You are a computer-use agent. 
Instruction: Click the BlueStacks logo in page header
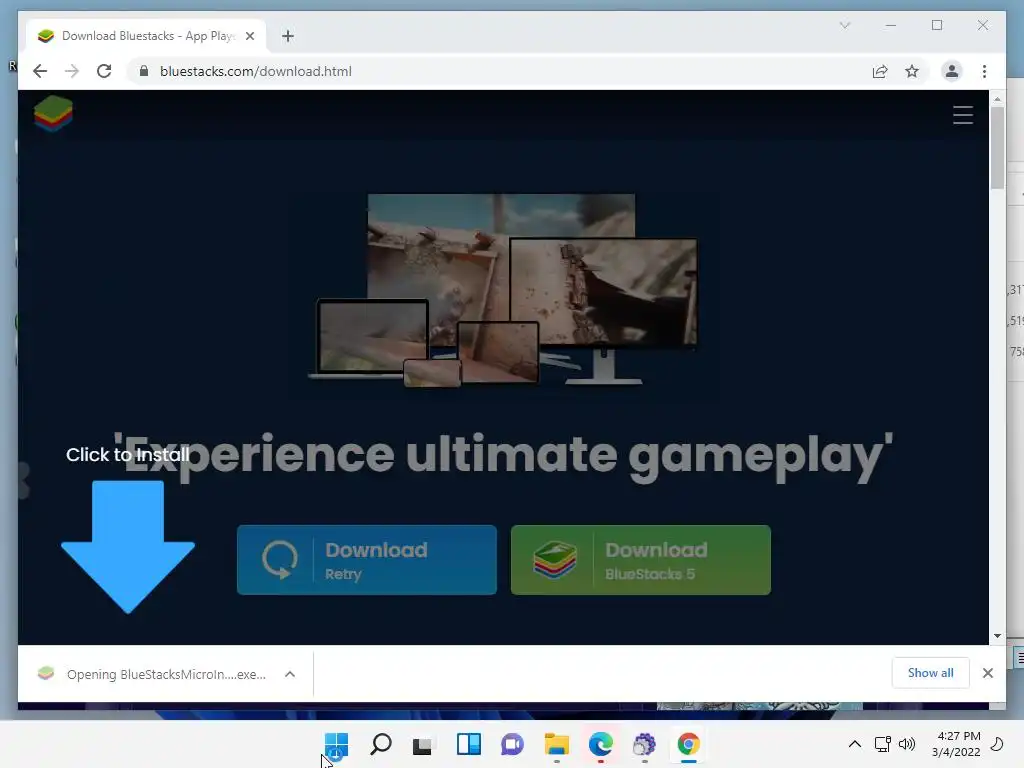(53, 114)
